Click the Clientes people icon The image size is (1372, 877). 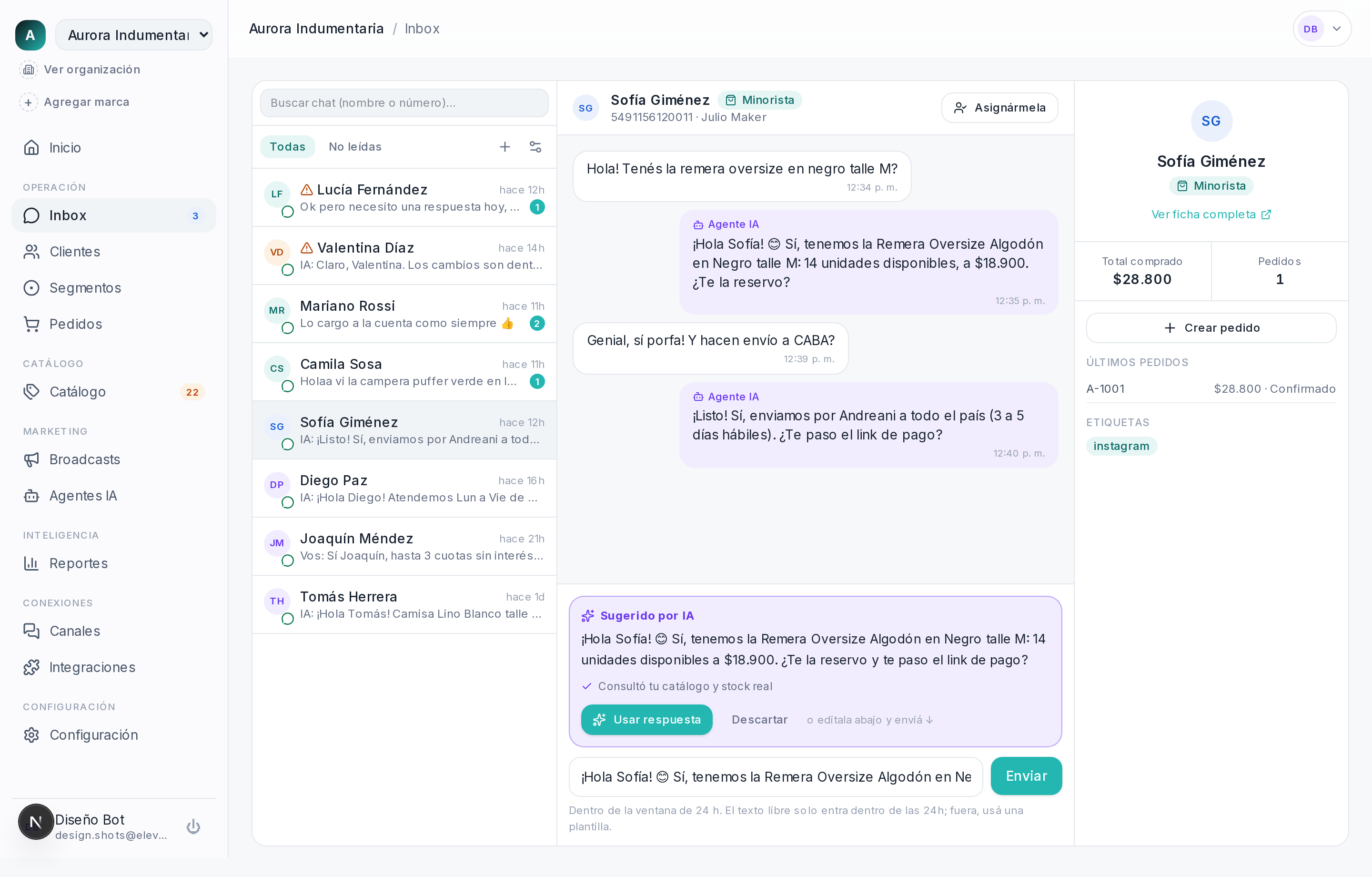(31, 252)
